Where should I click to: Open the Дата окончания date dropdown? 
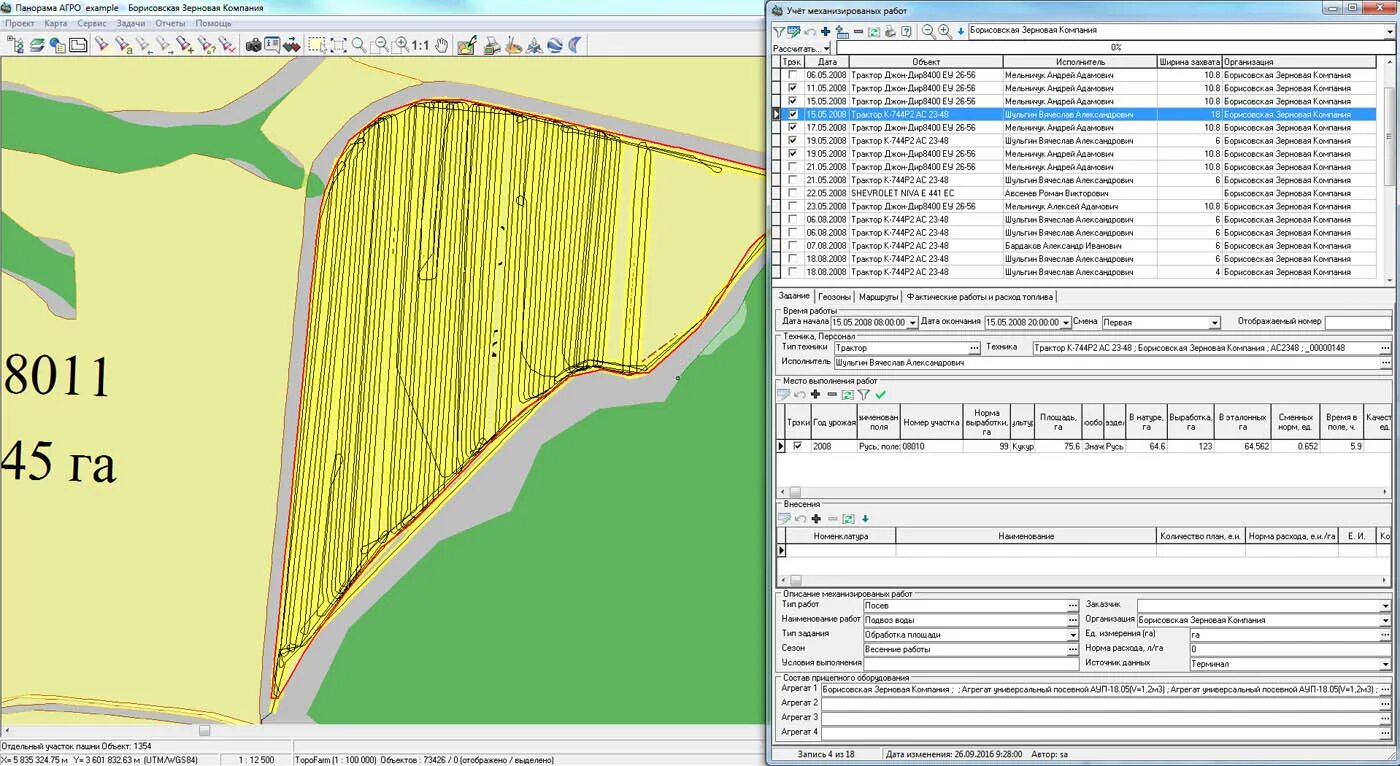coord(1065,322)
